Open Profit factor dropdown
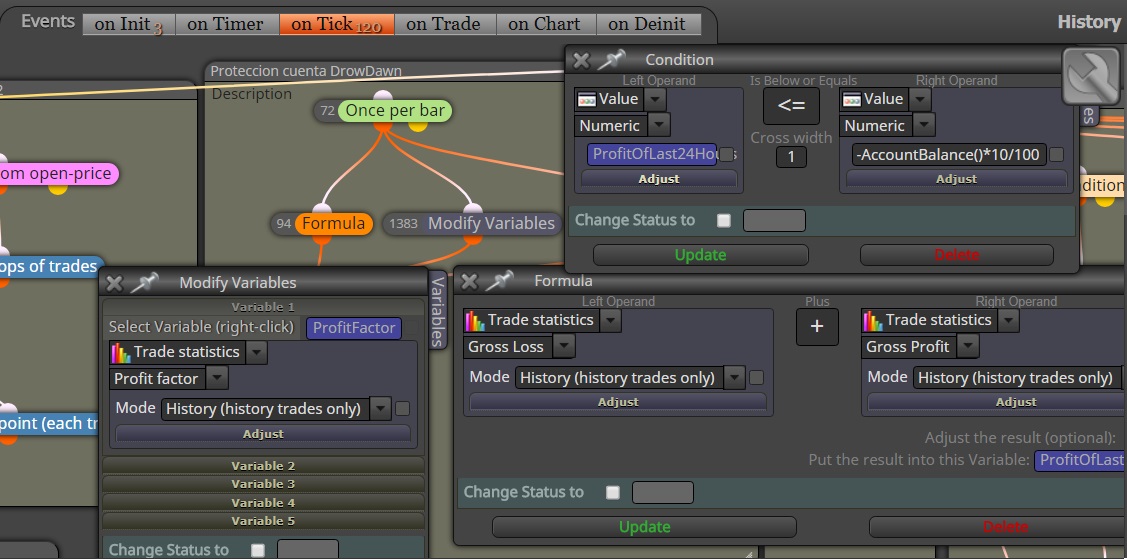Screen dimensions: 1127x559 click(x=216, y=378)
